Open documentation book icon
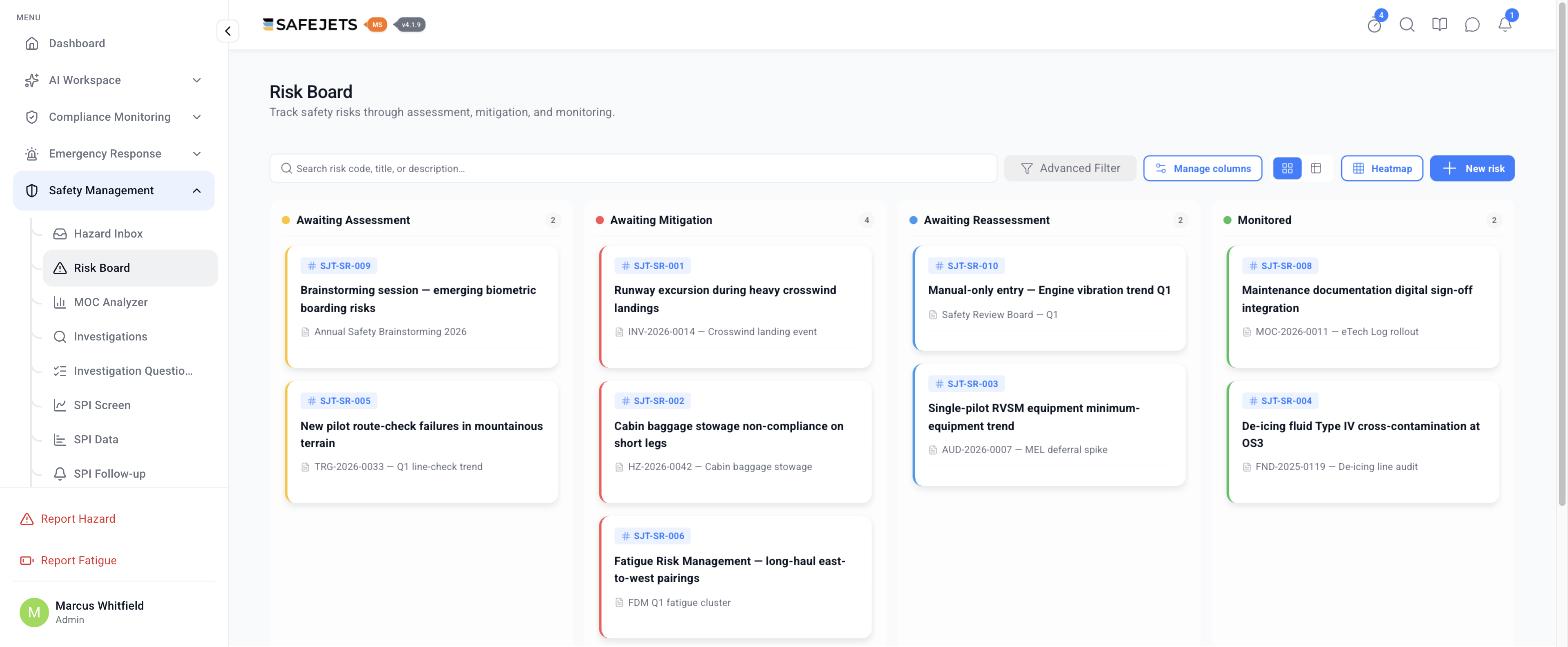 [x=1440, y=25]
